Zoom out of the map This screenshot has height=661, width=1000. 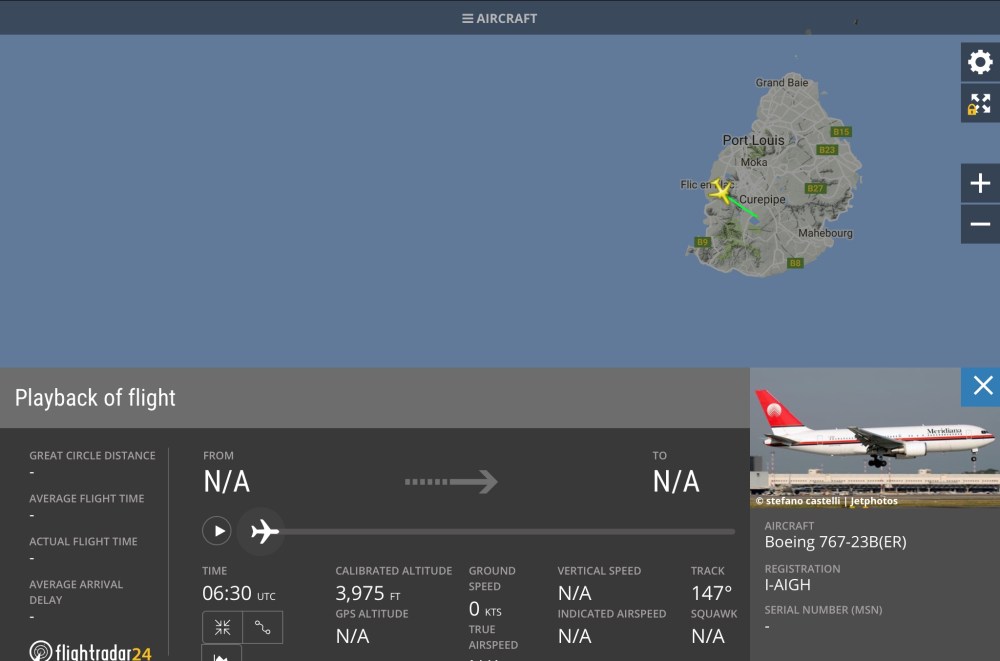pos(980,224)
